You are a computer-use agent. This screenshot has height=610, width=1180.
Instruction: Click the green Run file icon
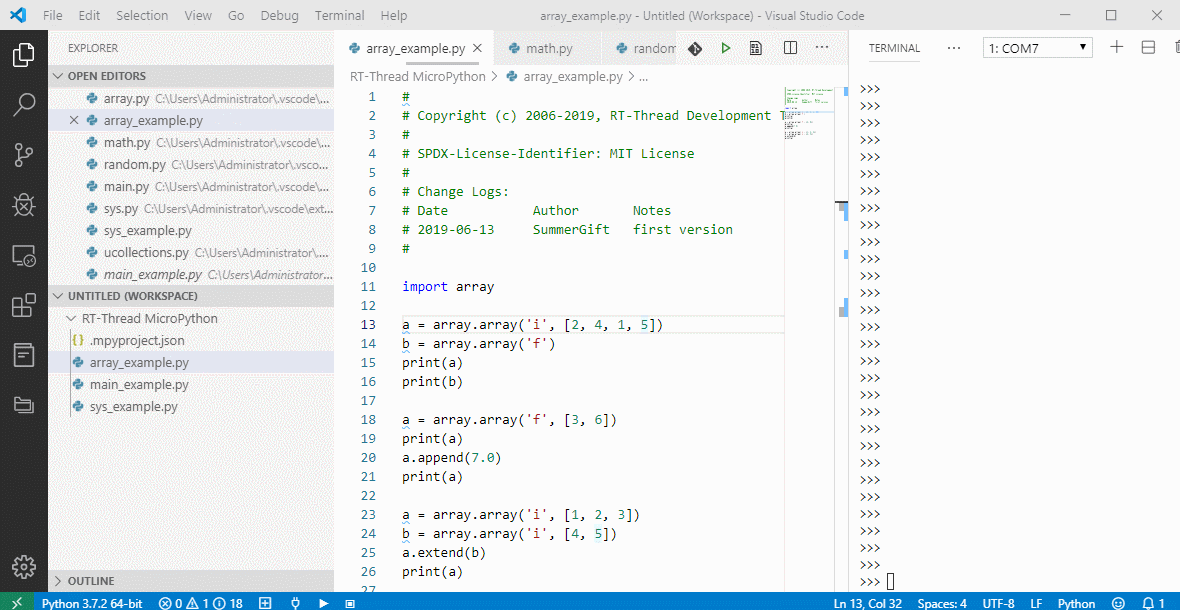click(726, 48)
